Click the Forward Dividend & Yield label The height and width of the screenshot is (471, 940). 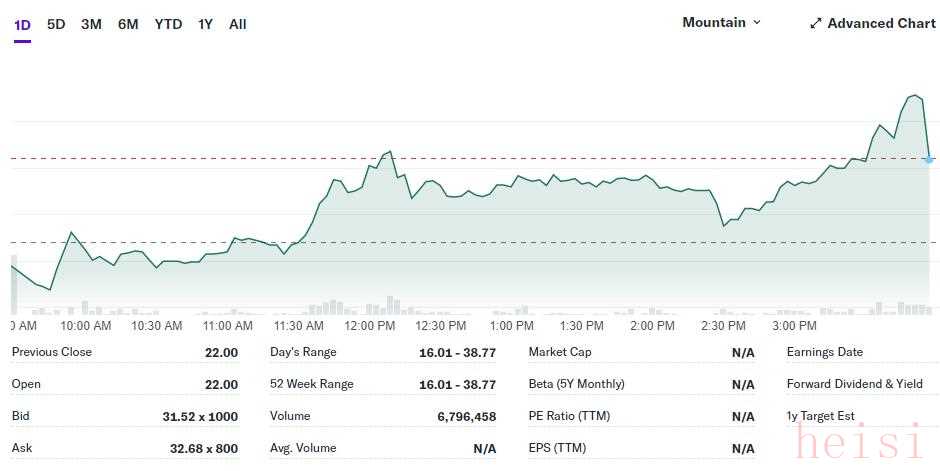click(854, 384)
